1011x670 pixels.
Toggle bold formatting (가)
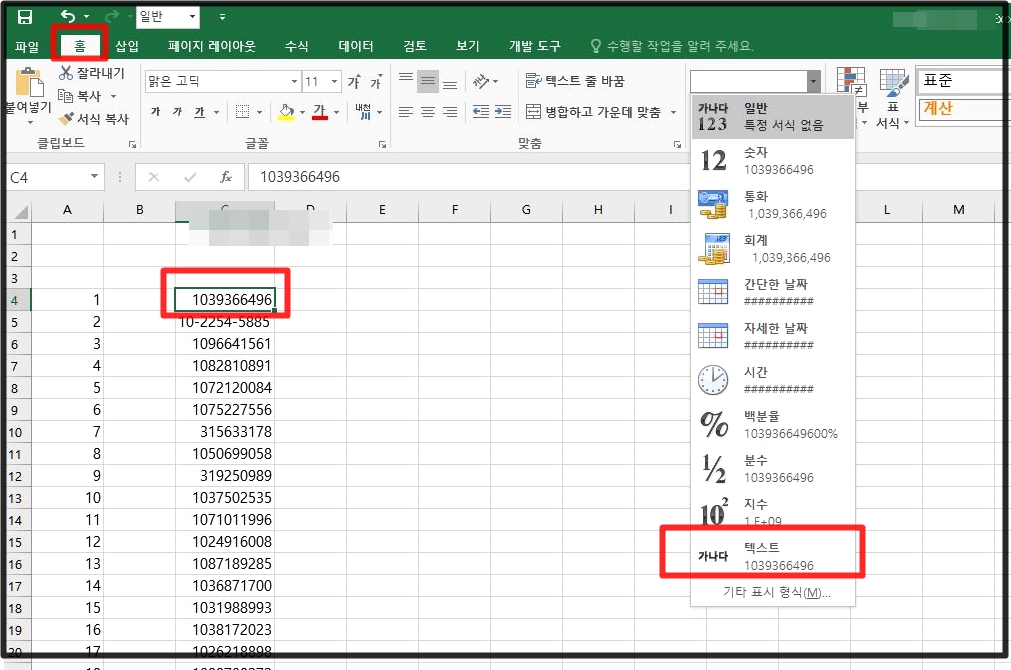(x=155, y=112)
